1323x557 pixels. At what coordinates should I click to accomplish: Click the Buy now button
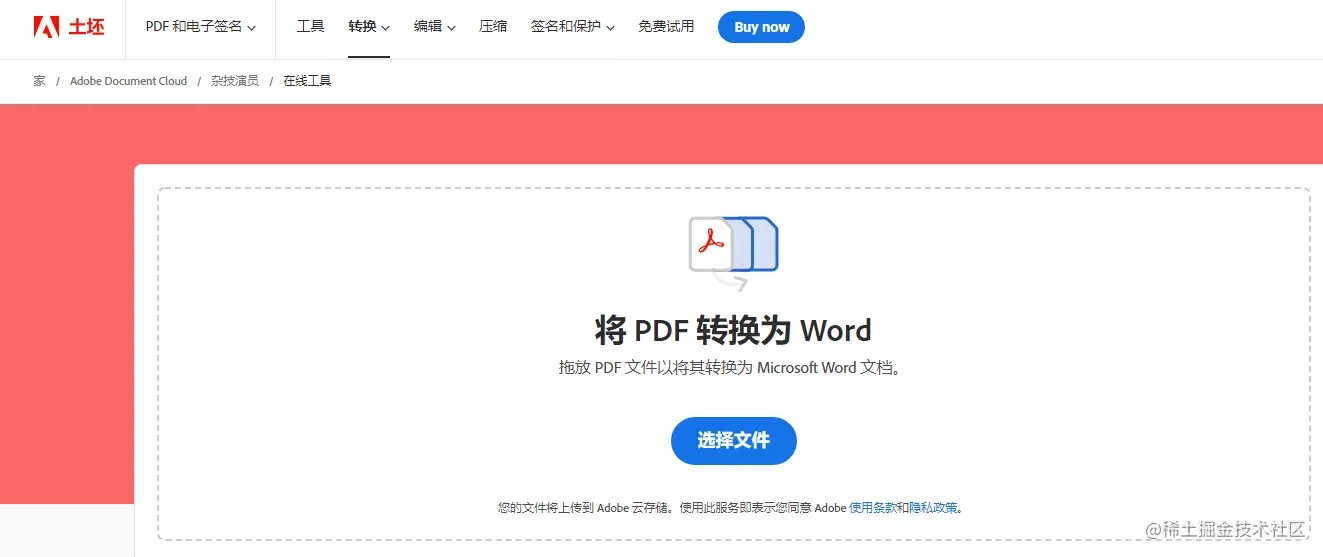coord(761,27)
